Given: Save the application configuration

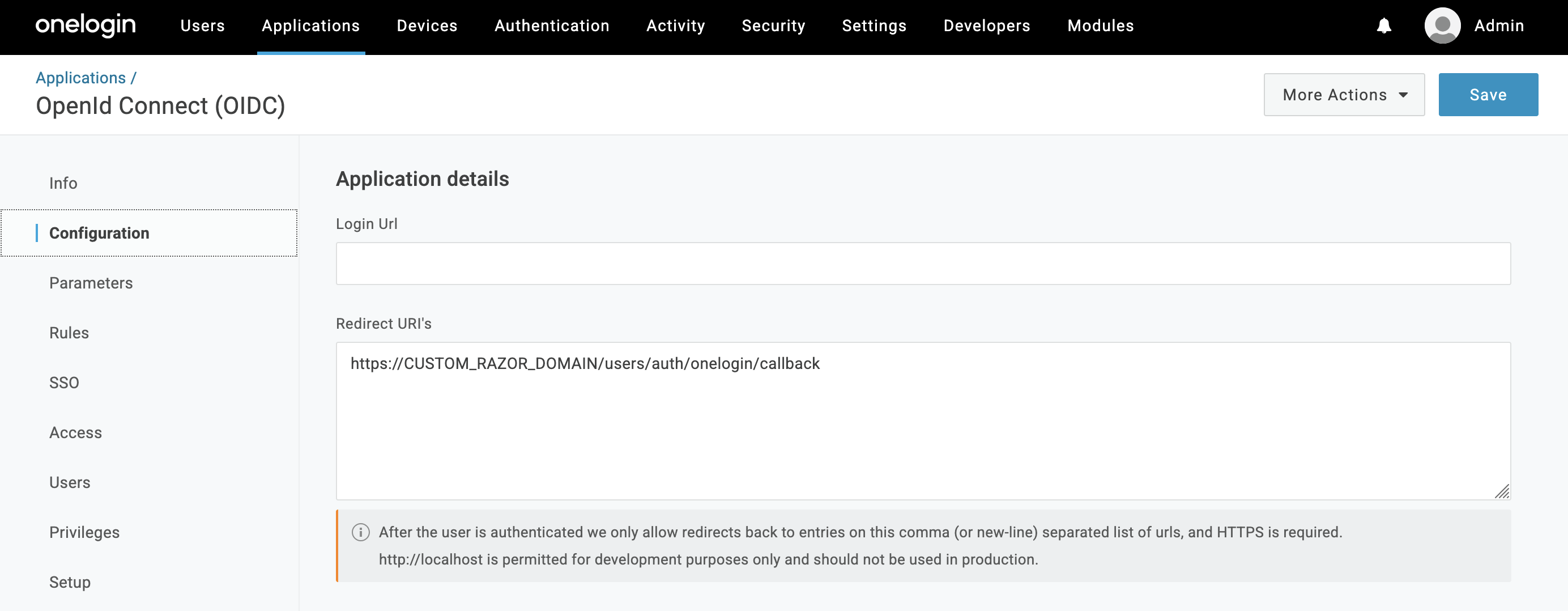Looking at the screenshot, I should pos(1488,95).
